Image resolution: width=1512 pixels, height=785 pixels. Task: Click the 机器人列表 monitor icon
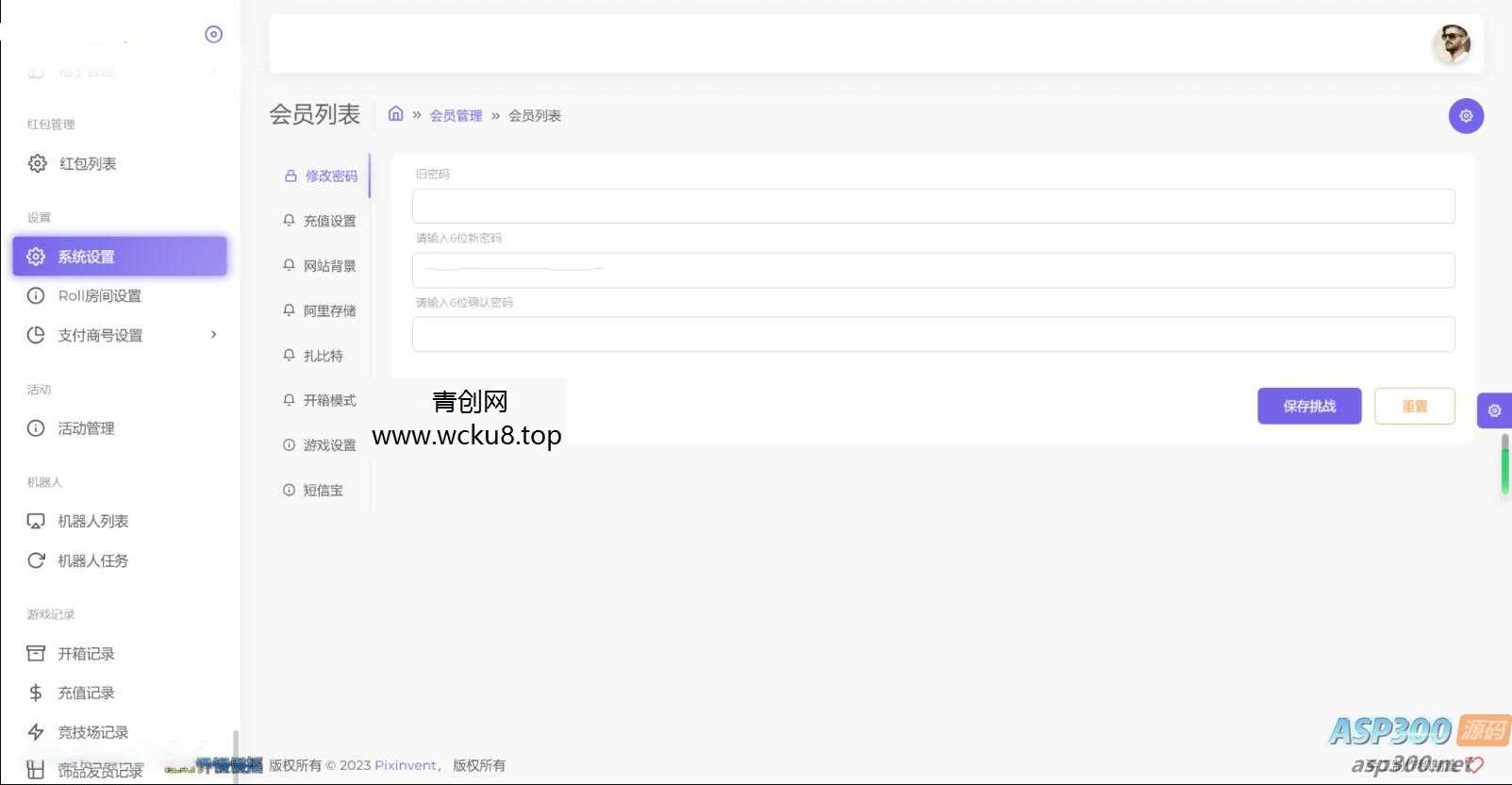tap(36, 521)
